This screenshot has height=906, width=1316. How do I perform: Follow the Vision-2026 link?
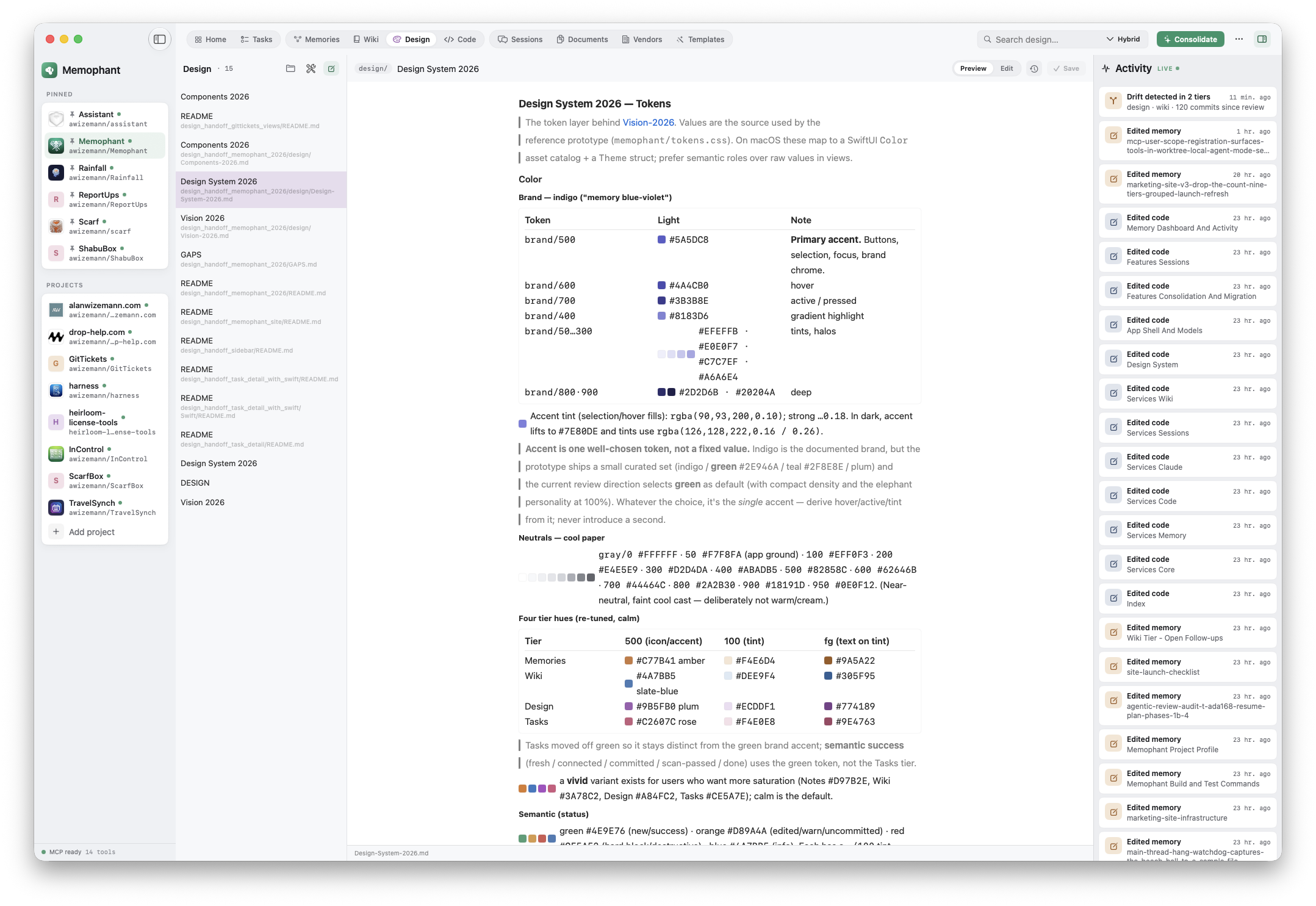pos(648,123)
